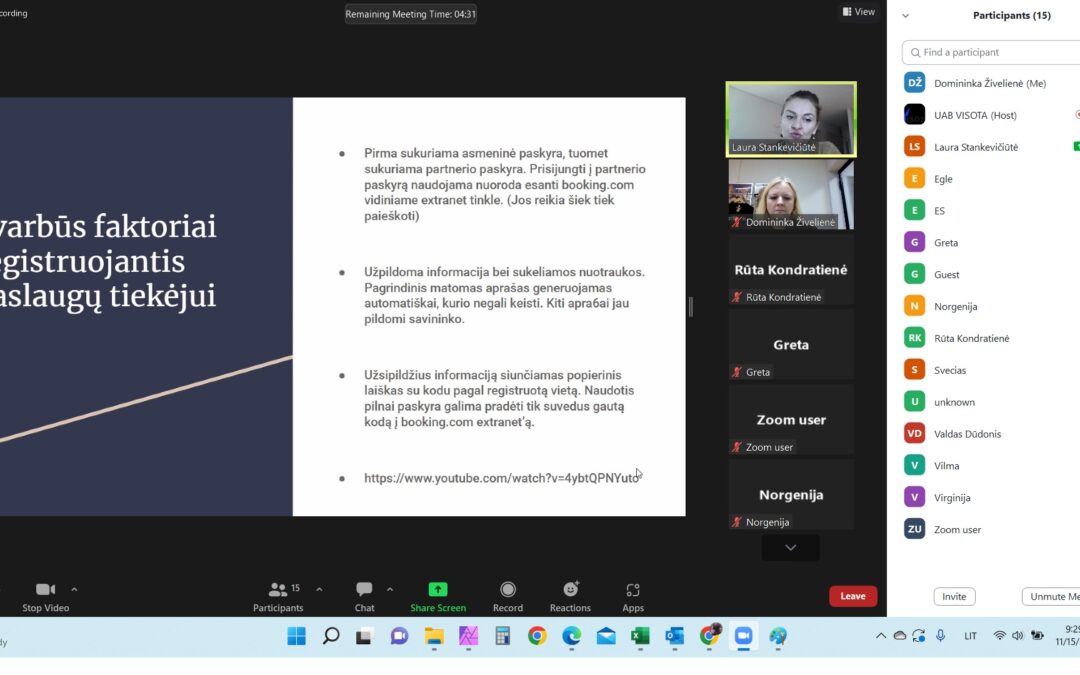Viewport: 1080px width, 675px height.
Task: Click the Leave meeting button
Action: [852, 596]
